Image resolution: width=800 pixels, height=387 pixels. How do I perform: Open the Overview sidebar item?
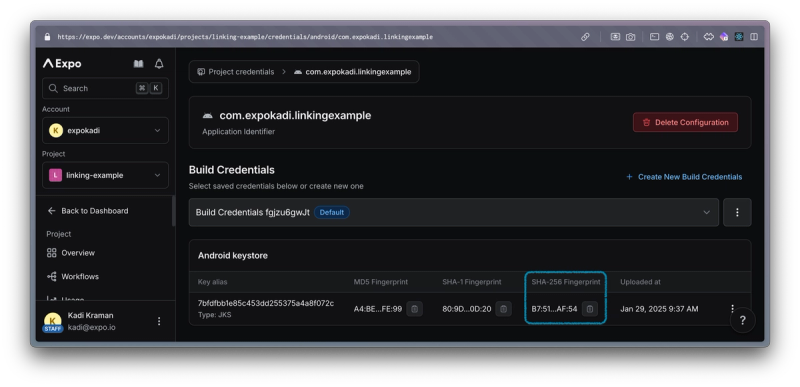tap(71, 253)
